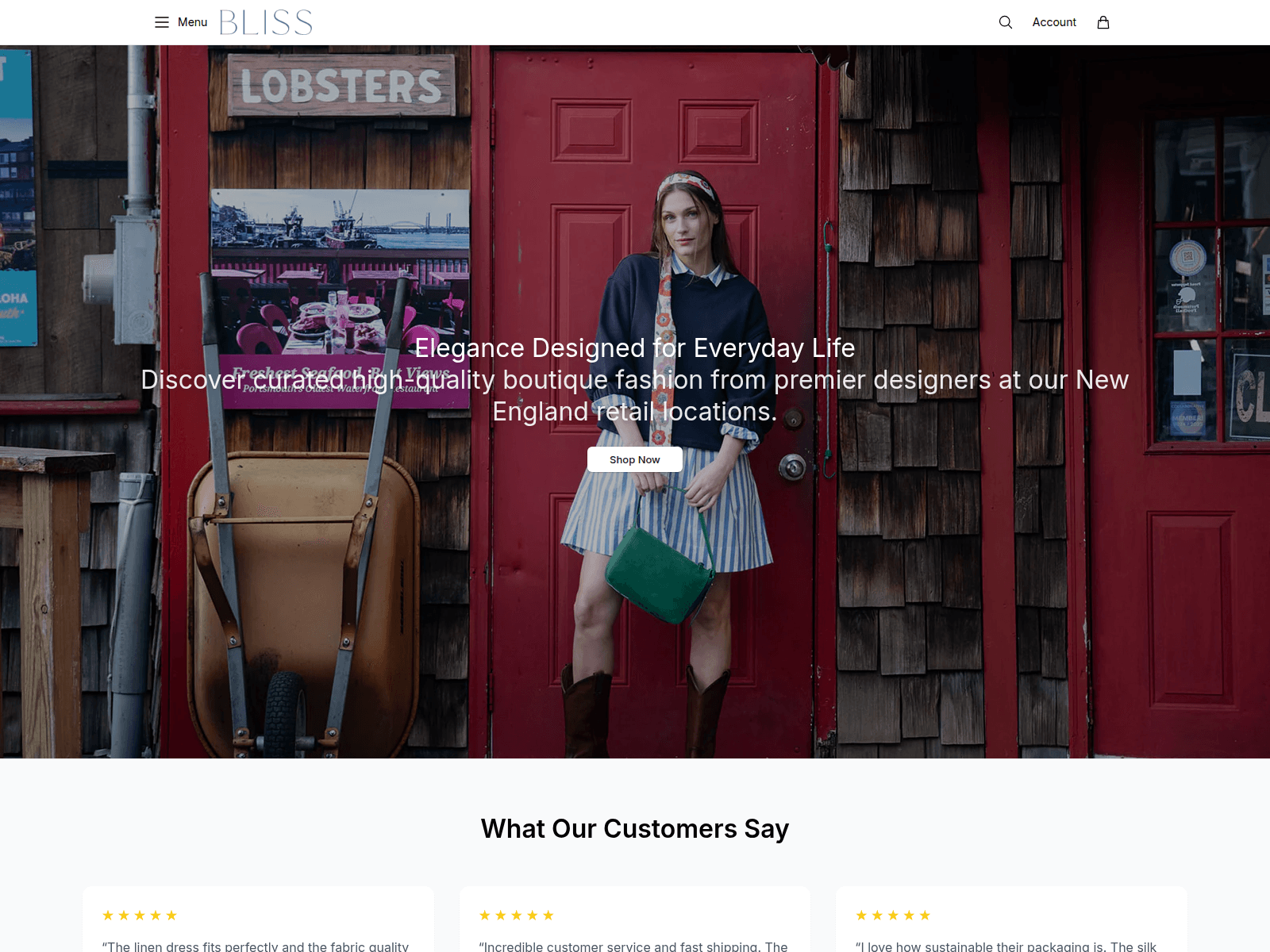Click the stars above sustainable packaging review
The height and width of the screenshot is (952, 1270).
(x=893, y=916)
